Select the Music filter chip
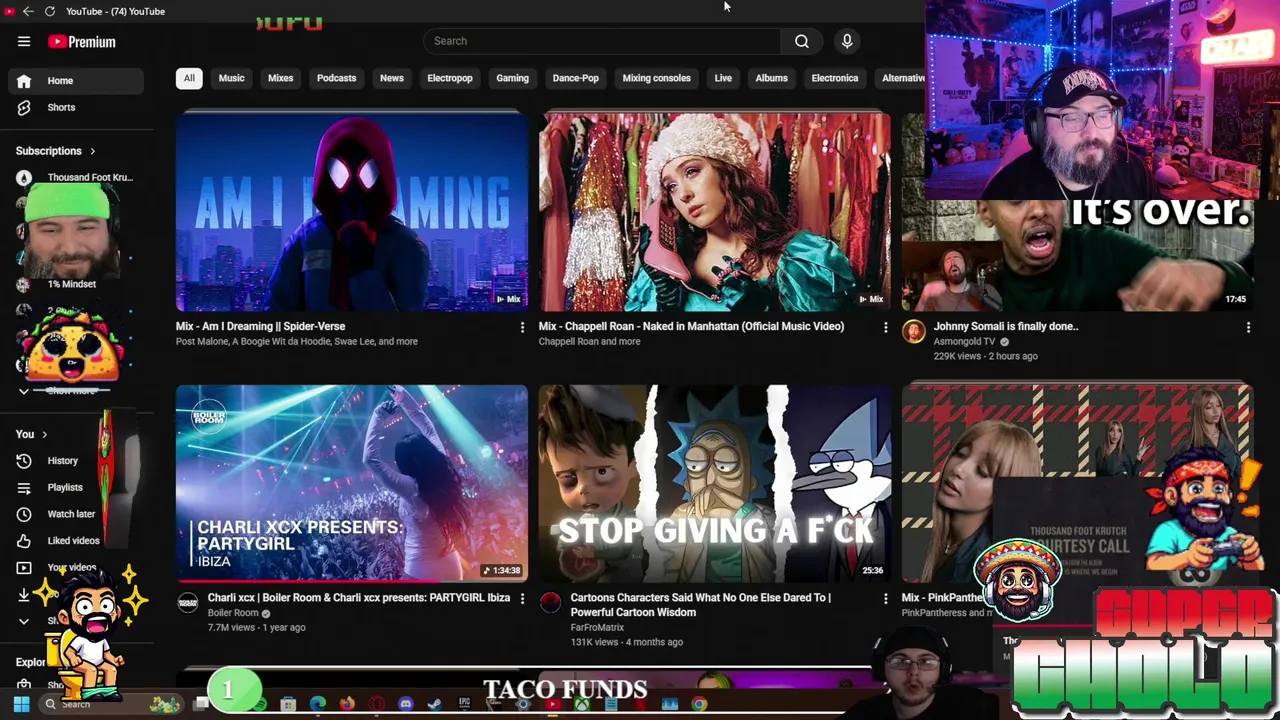1280x720 pixels. [231, 78]
